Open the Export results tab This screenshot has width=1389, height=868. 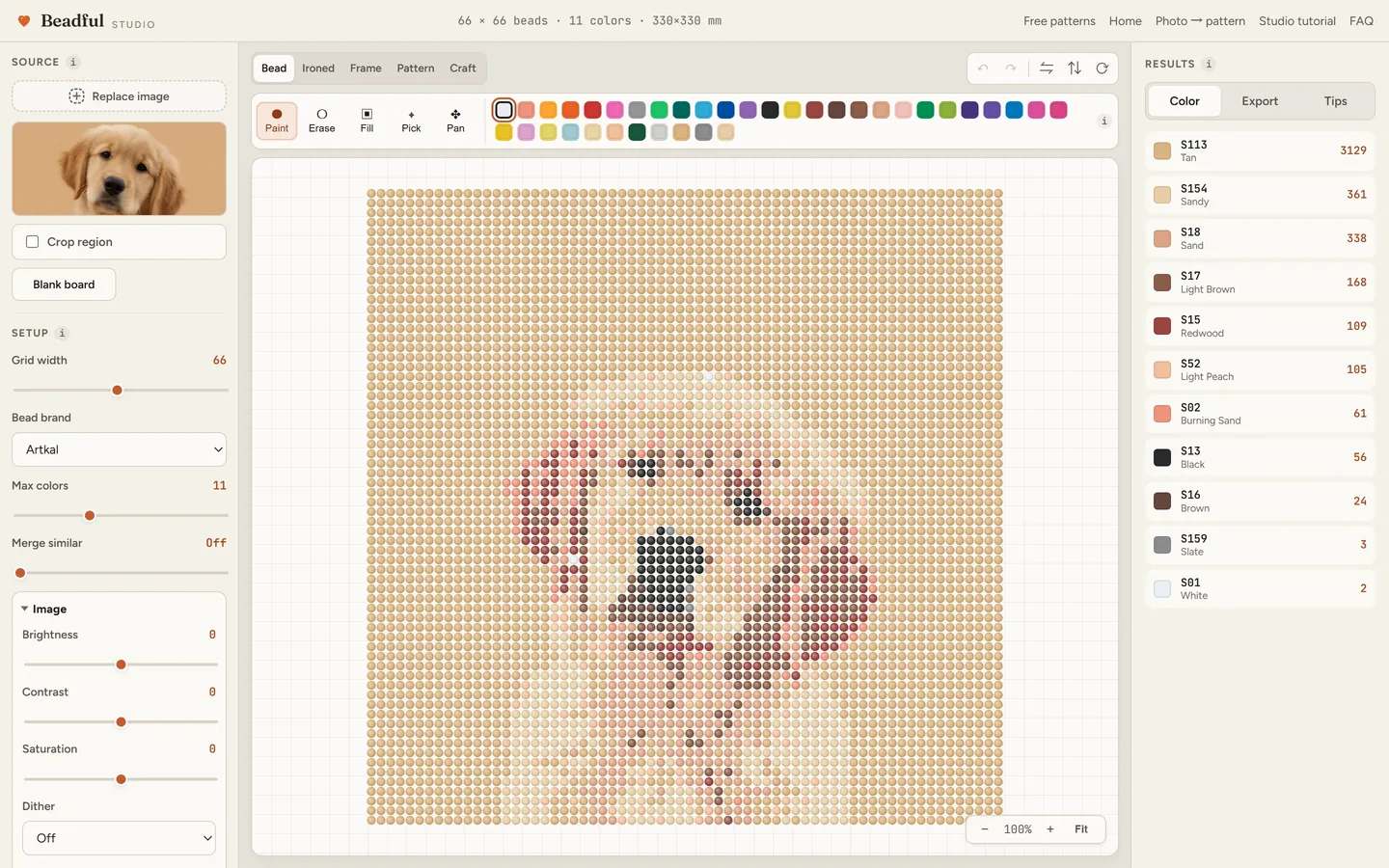tap(1260, 101)
